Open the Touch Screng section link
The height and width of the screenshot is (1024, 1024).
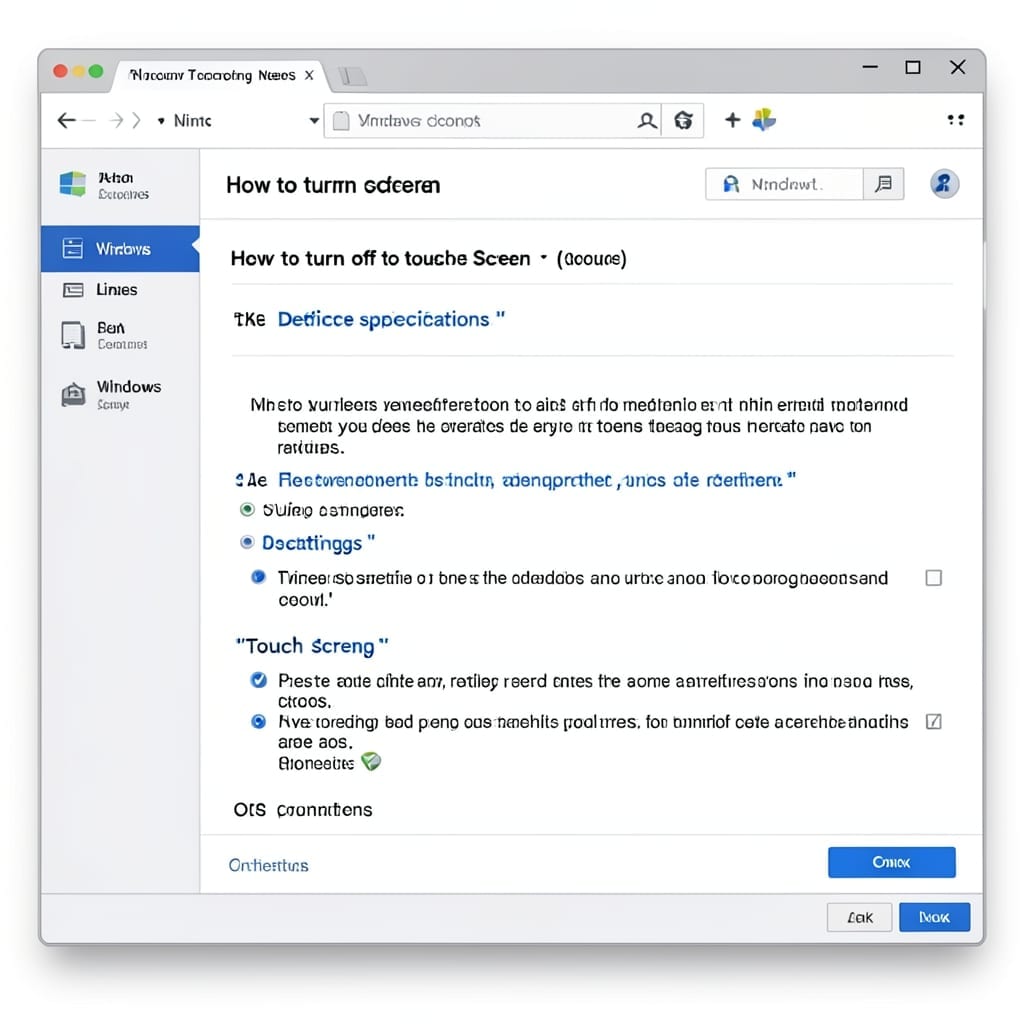312,646
